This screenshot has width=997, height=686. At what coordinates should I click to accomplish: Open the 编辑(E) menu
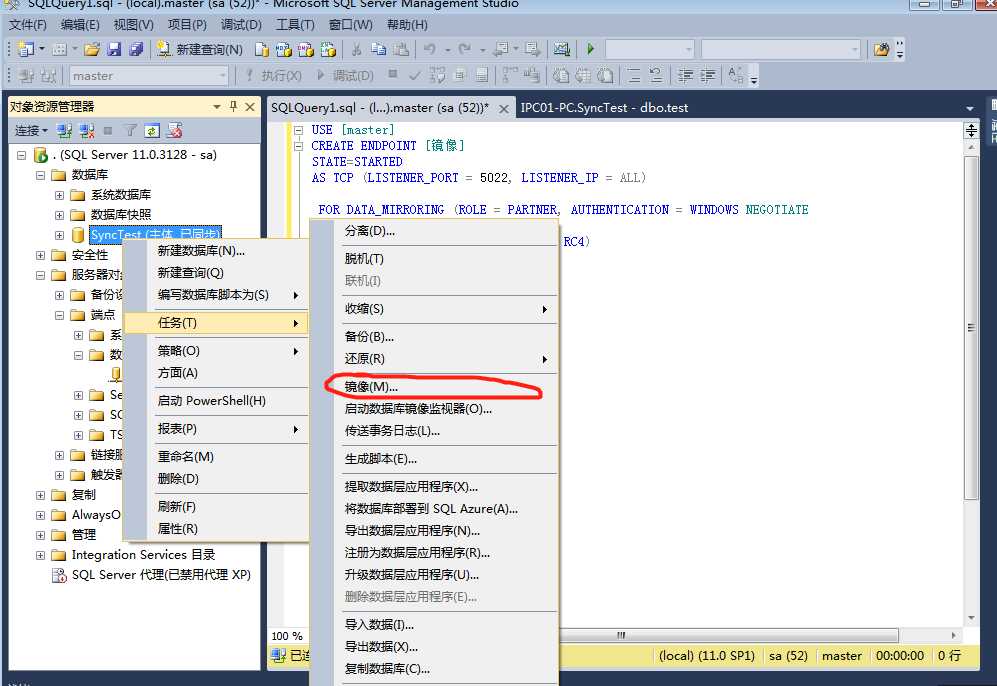click(80, 25)
